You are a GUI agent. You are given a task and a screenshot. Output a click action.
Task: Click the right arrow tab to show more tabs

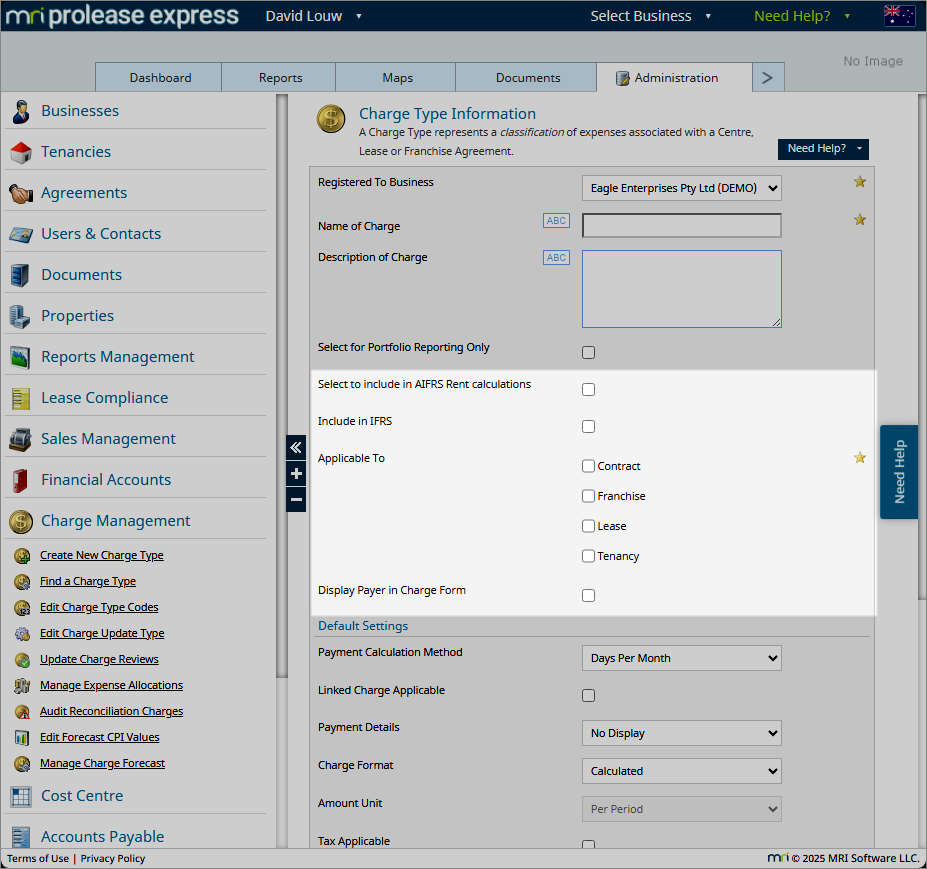(x=768, y=77)
